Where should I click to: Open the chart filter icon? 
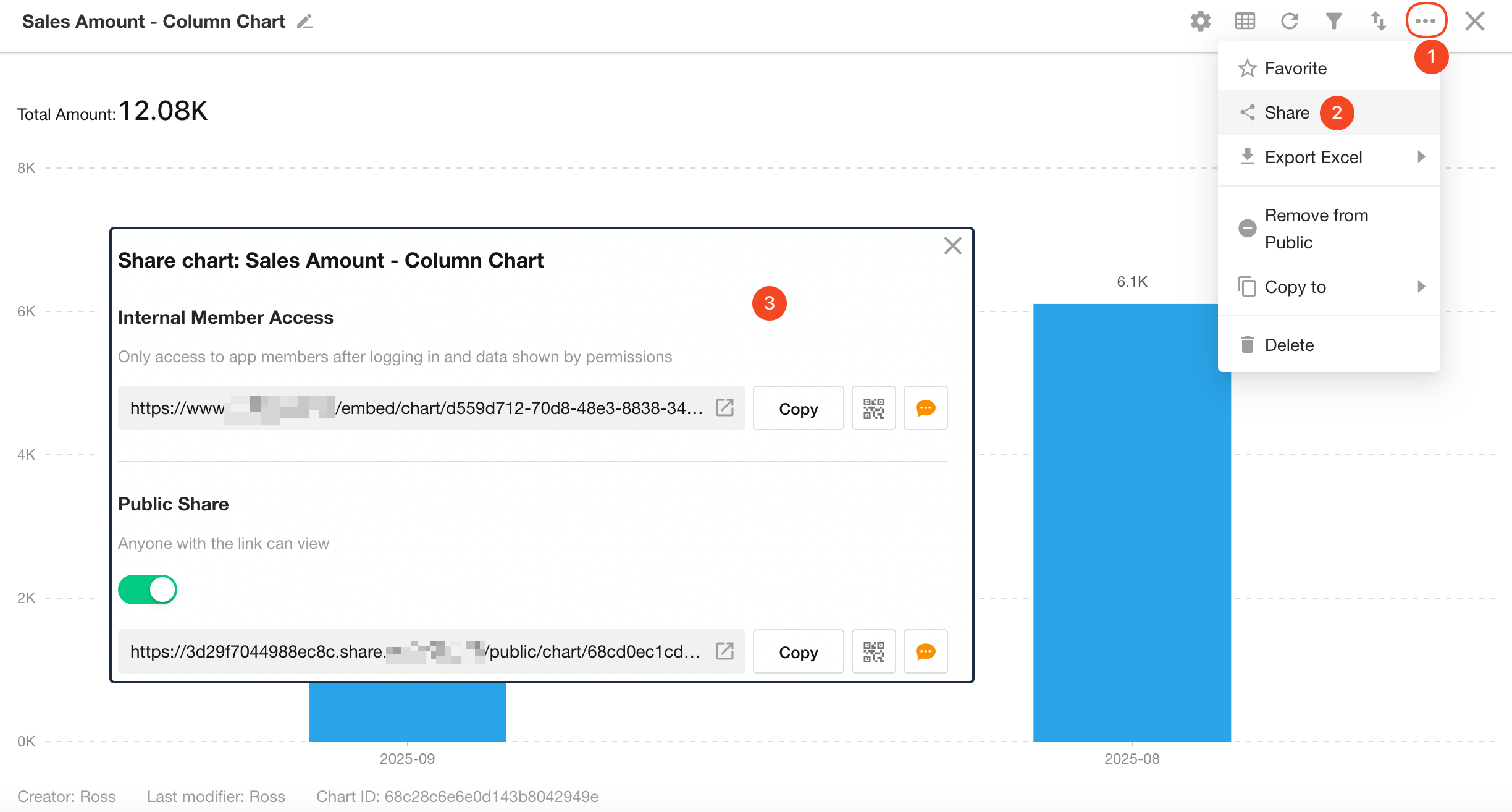point(1333,22)
